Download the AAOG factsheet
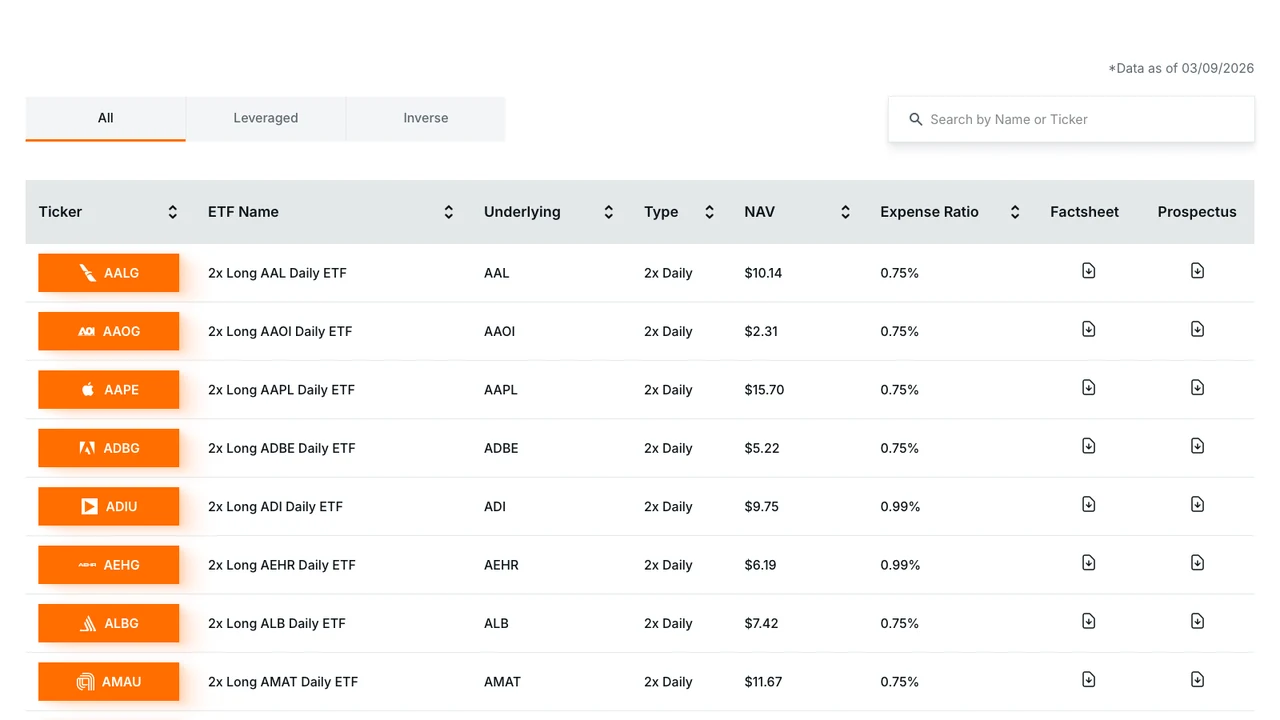The width and height of the screenshot is (1280, 720). click(1088, 329)
